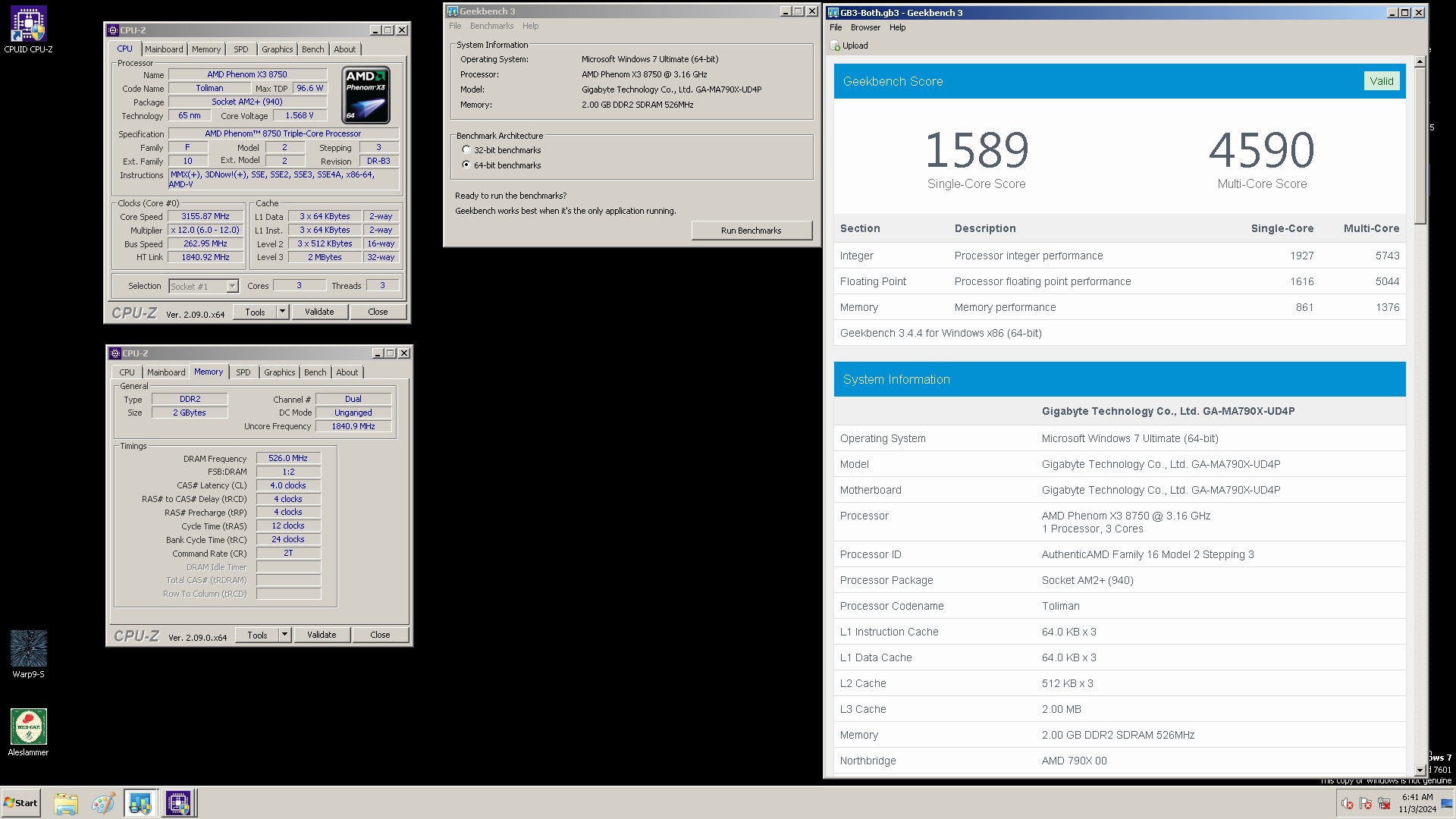This screenshot has height=819, width=1456.
Task: Open the Aleslammer desktop icon
Action: point(28,733)
